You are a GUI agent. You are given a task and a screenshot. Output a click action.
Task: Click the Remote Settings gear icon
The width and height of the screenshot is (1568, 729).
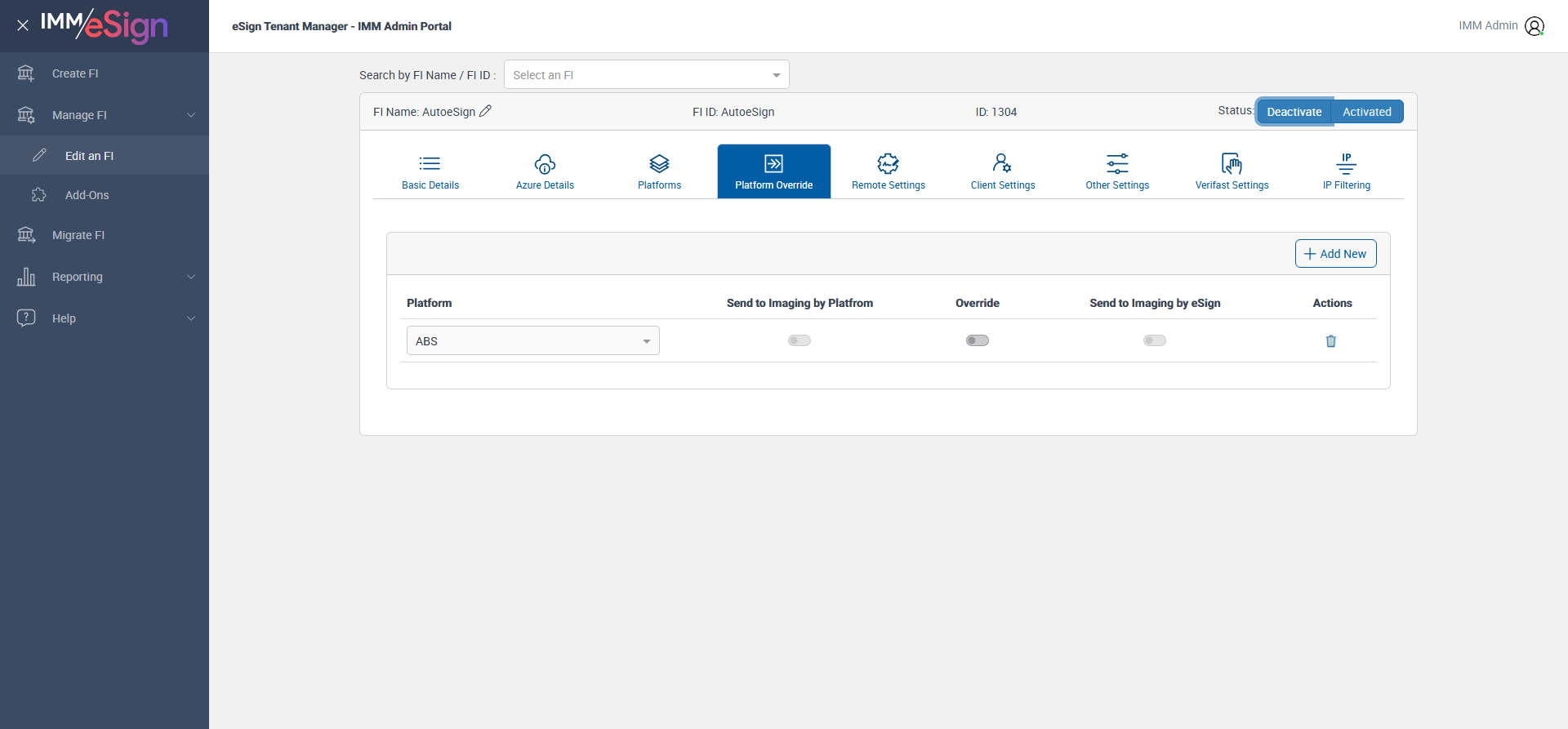coord(889,163)
